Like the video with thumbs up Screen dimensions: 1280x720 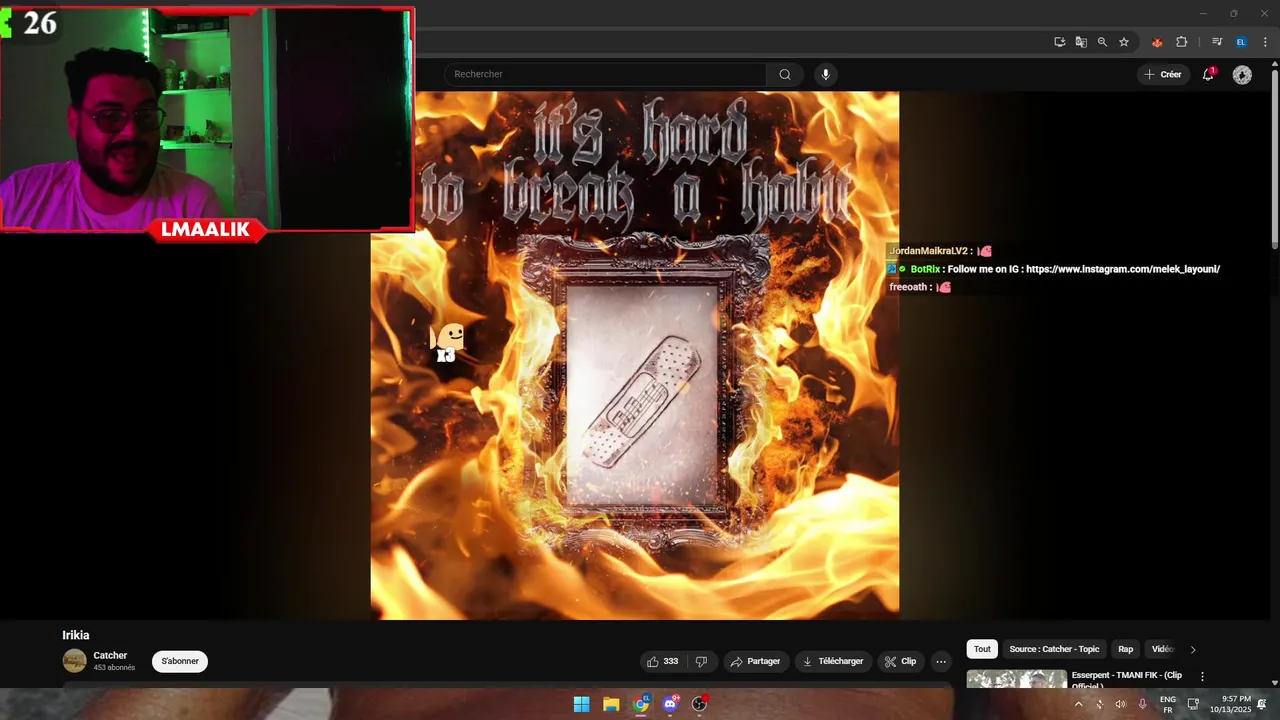point(662,661)
